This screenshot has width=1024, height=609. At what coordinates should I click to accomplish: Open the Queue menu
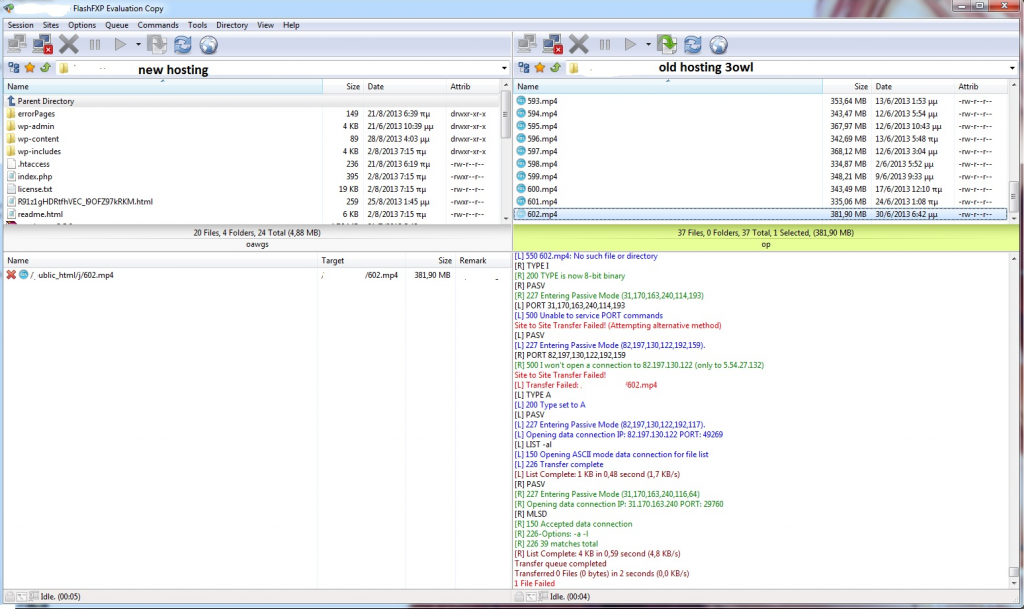116,24
